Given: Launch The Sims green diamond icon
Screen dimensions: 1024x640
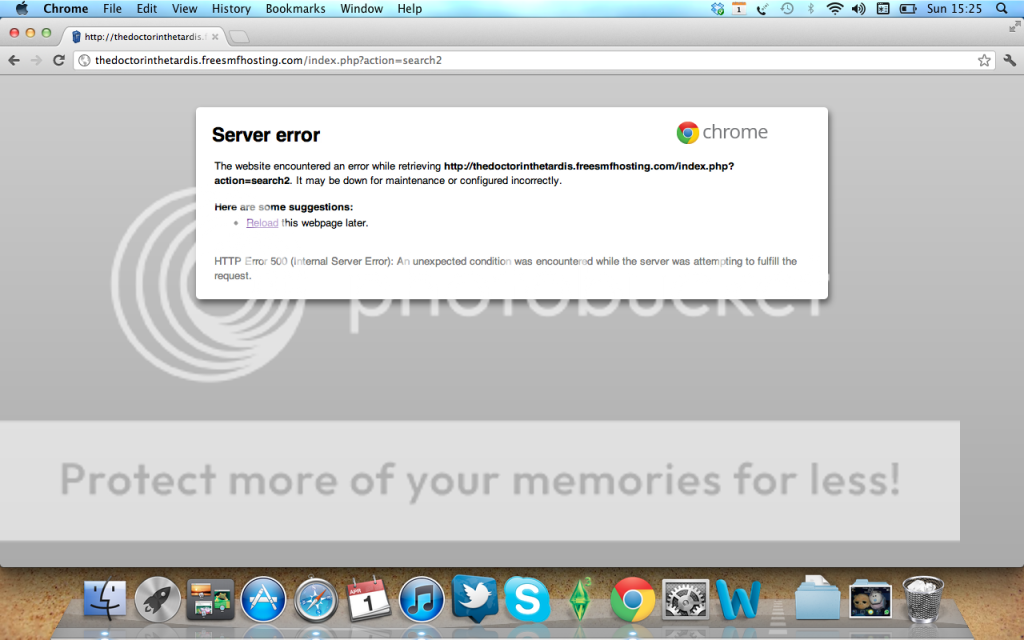Looking at the screenshot, I should click(x=580, y=600).
